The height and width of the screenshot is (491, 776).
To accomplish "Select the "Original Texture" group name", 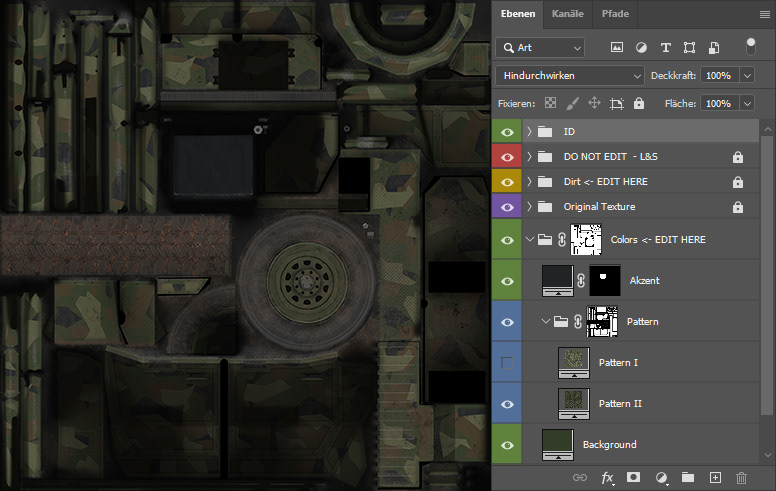I will point(599,206).
